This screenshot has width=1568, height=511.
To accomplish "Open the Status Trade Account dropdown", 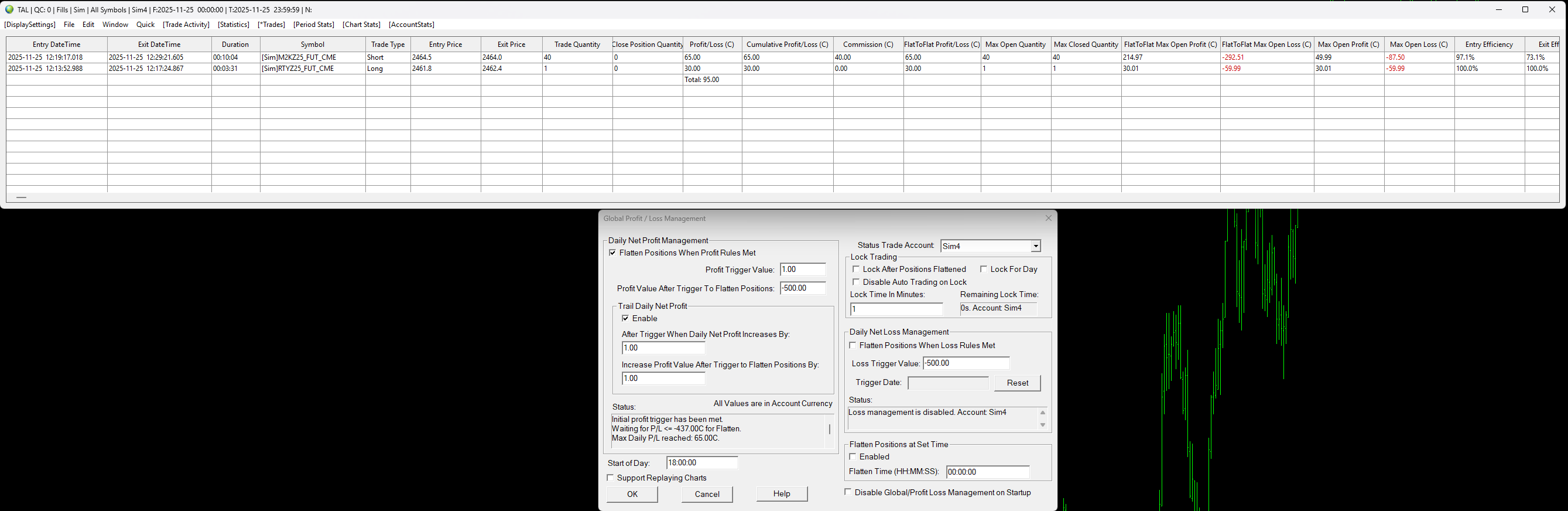I will tap(1035, 246).
